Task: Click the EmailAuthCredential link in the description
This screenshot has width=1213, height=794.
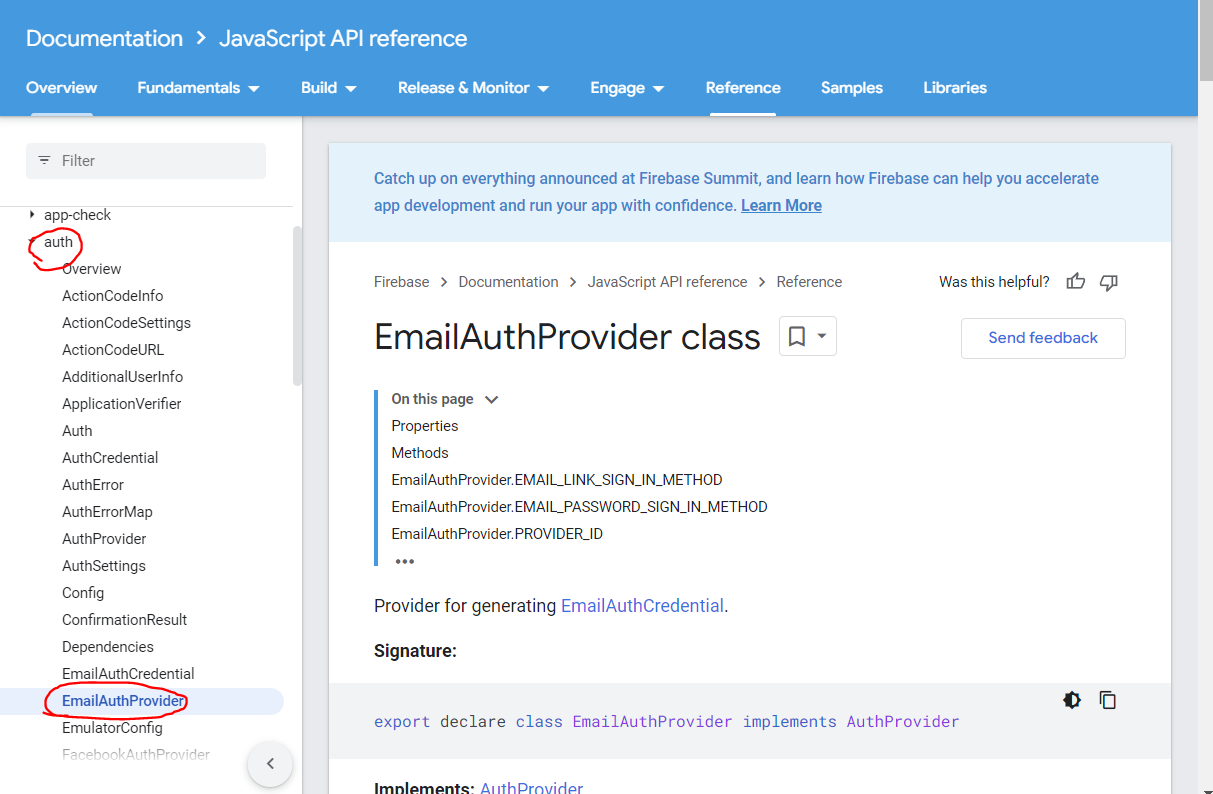Action: click(x=642, y=605)
